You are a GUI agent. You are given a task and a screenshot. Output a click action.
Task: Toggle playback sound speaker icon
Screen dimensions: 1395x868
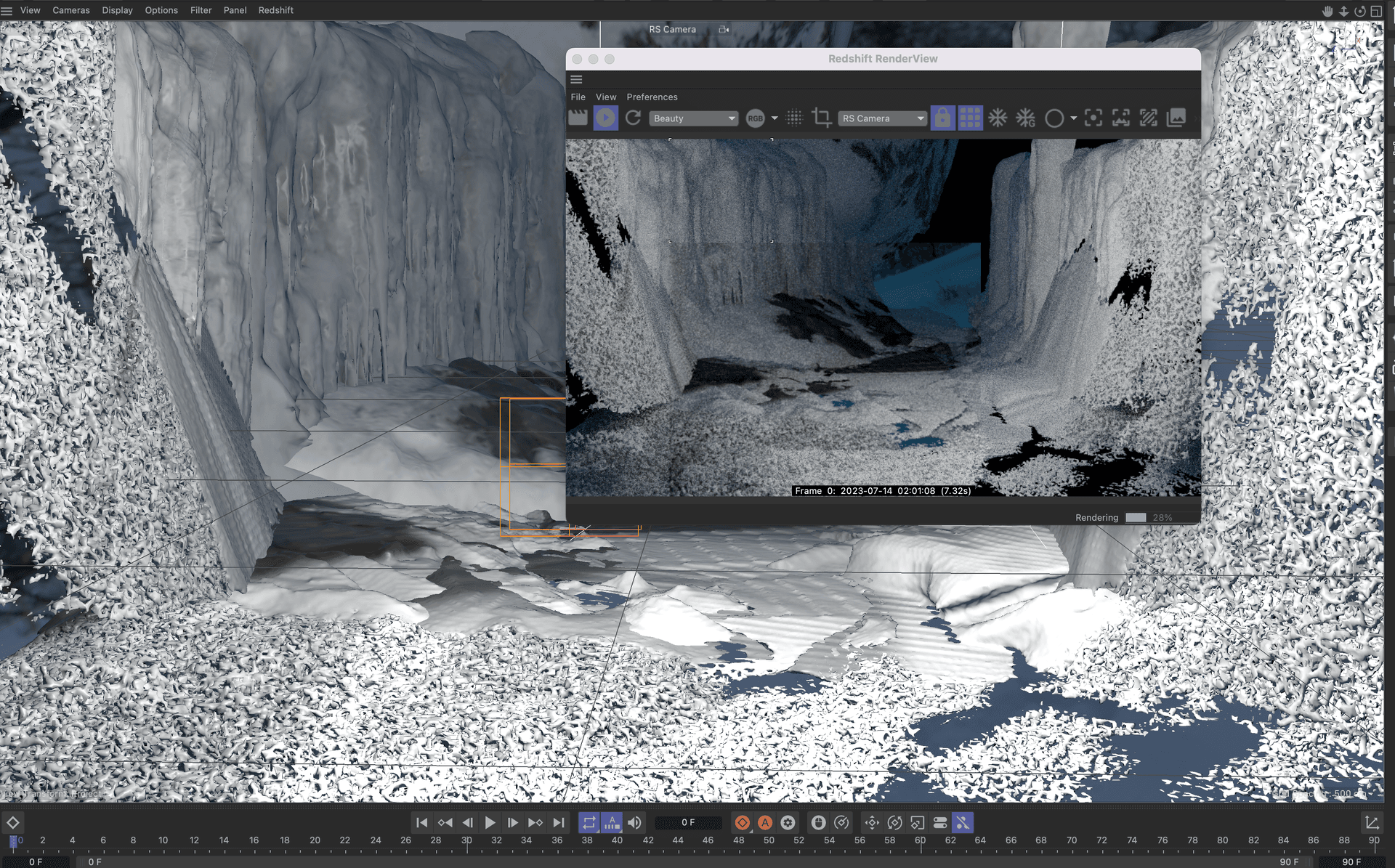pos(634,822)
